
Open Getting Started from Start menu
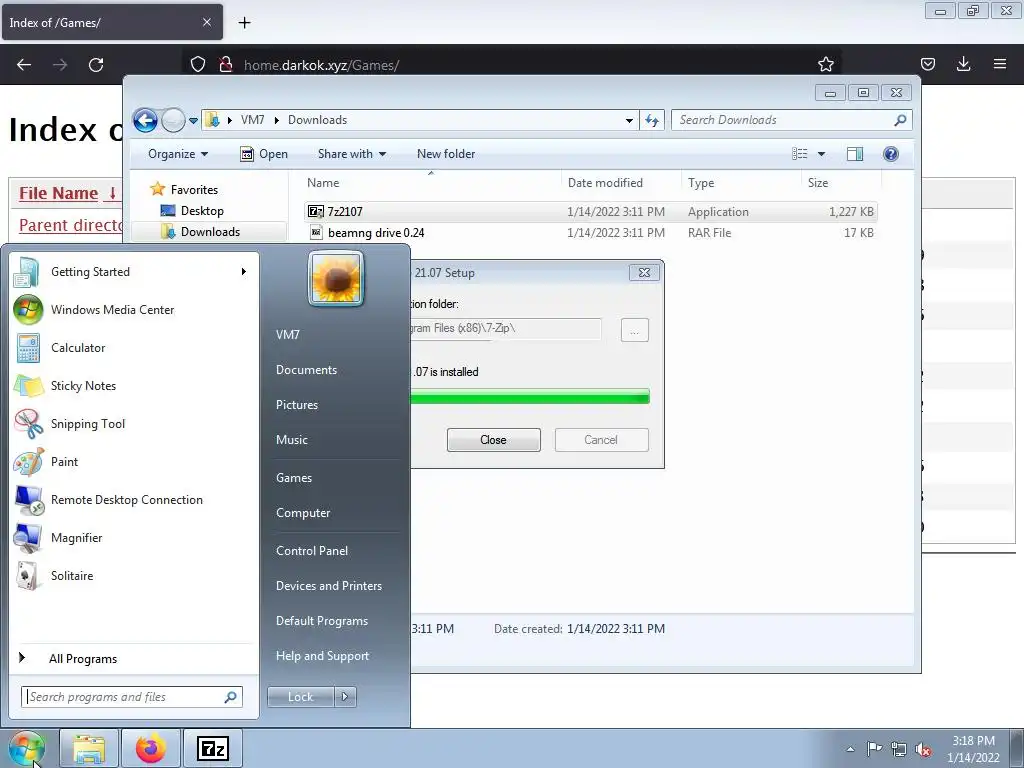pyautogui.click(x=133, y=272)
